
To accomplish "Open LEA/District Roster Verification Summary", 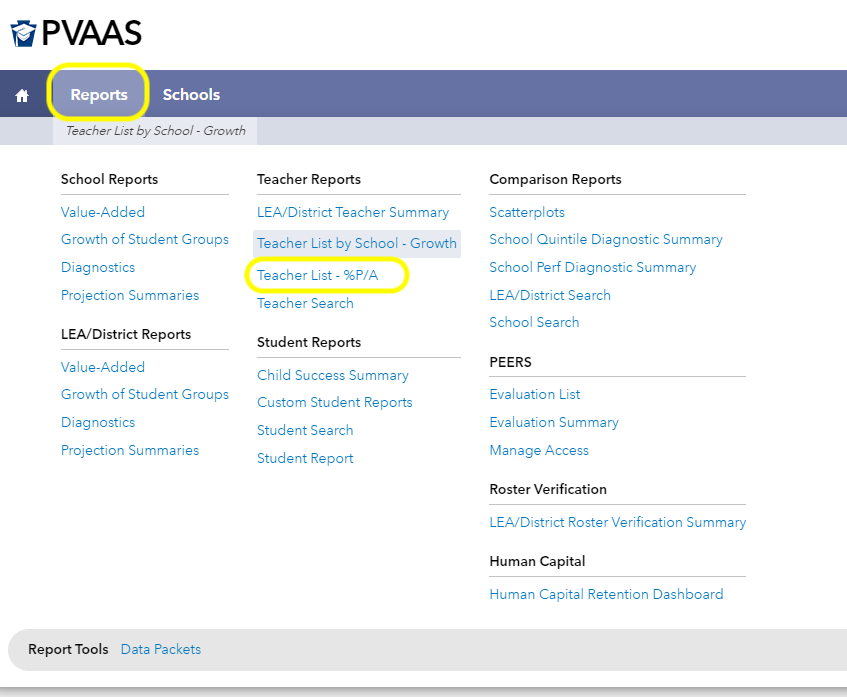I will tap(617, 522).
